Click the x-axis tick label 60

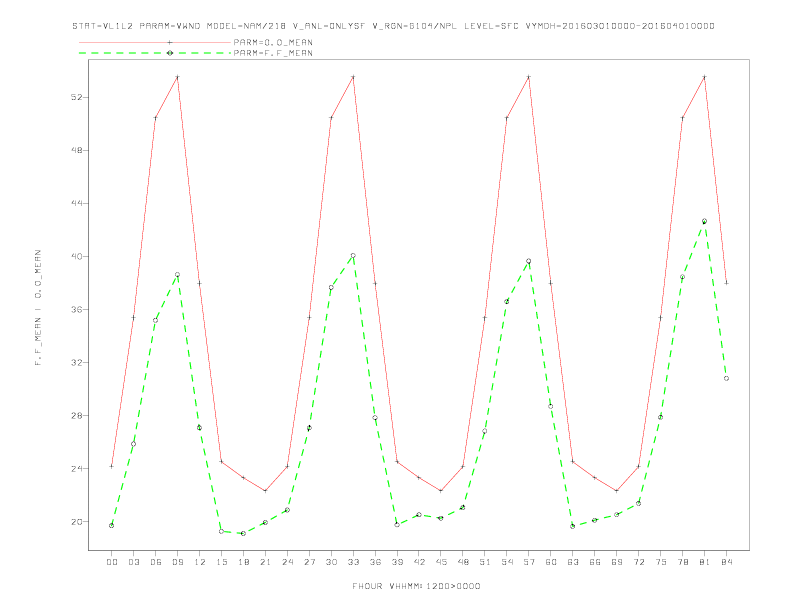(551, 562)
